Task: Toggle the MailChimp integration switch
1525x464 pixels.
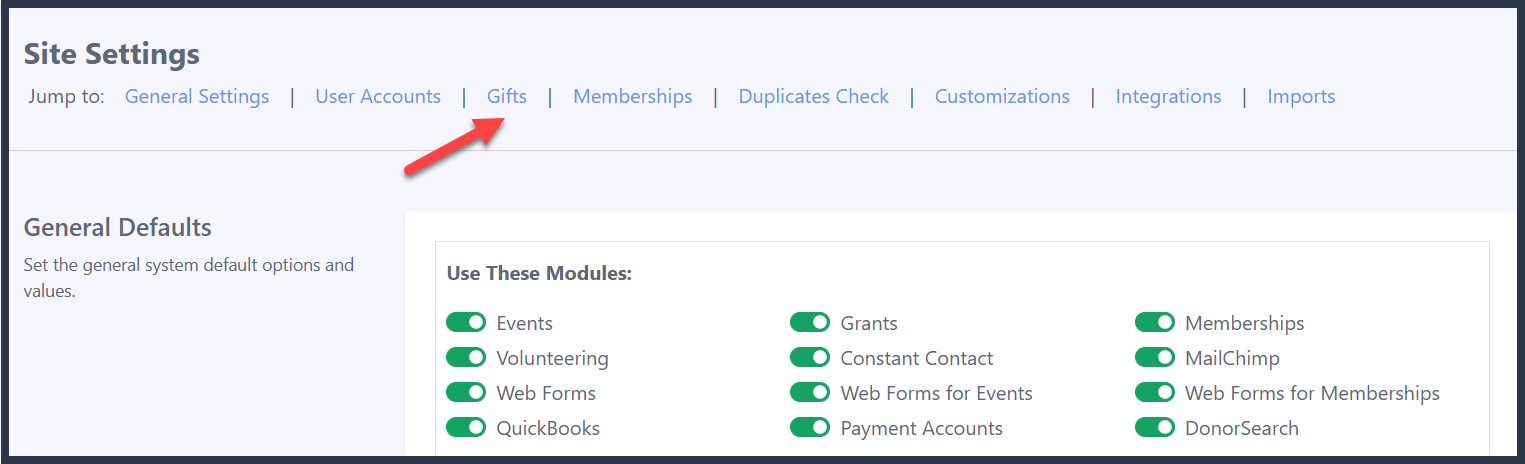Action: (1155, 358)
